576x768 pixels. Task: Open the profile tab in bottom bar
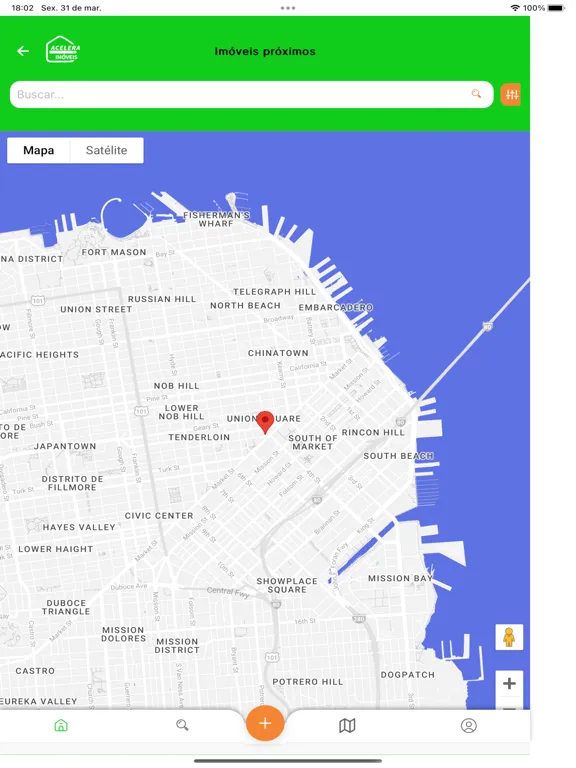coord(469,725)
